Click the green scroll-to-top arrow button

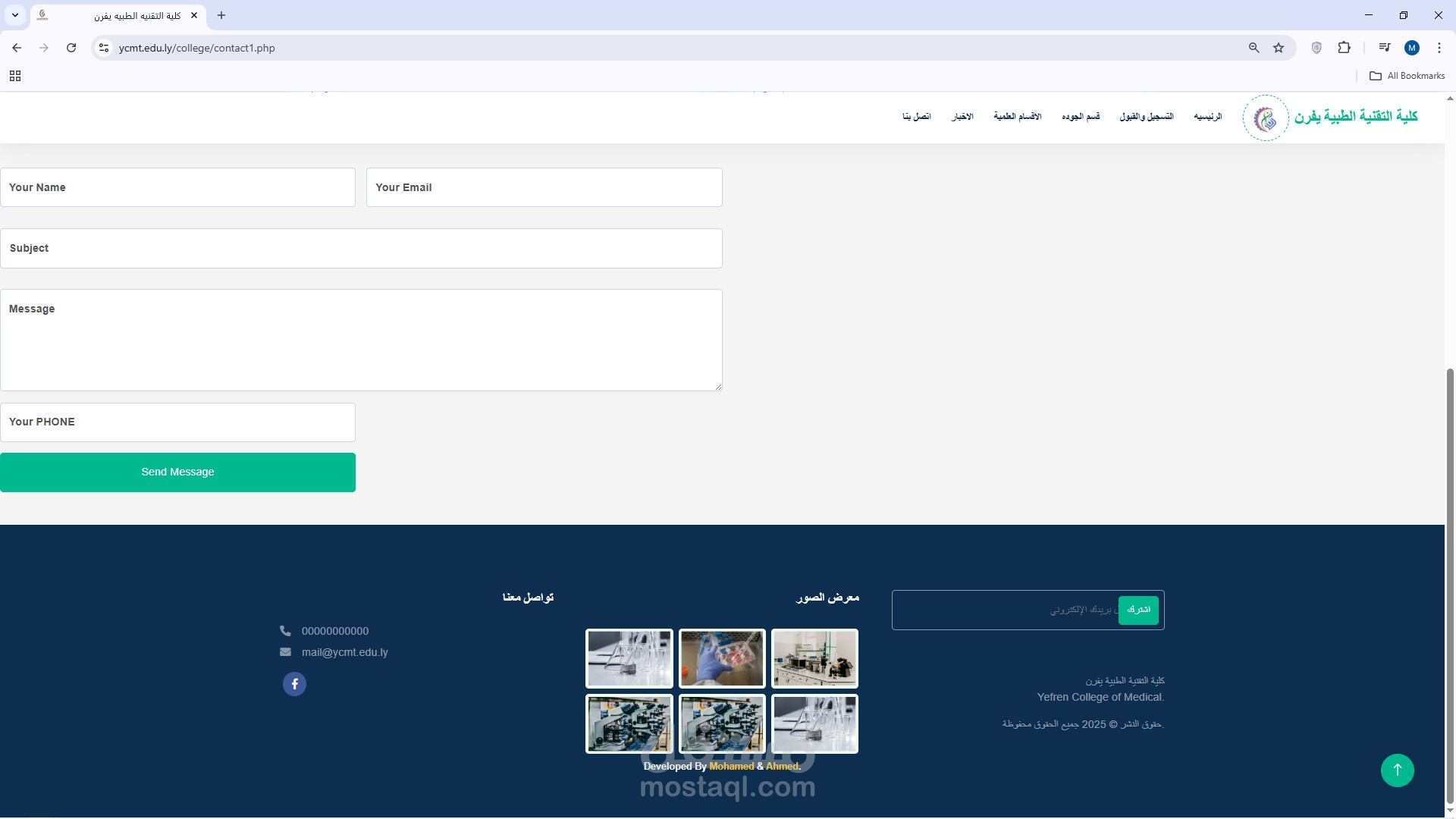click(x=1397, y=770)
